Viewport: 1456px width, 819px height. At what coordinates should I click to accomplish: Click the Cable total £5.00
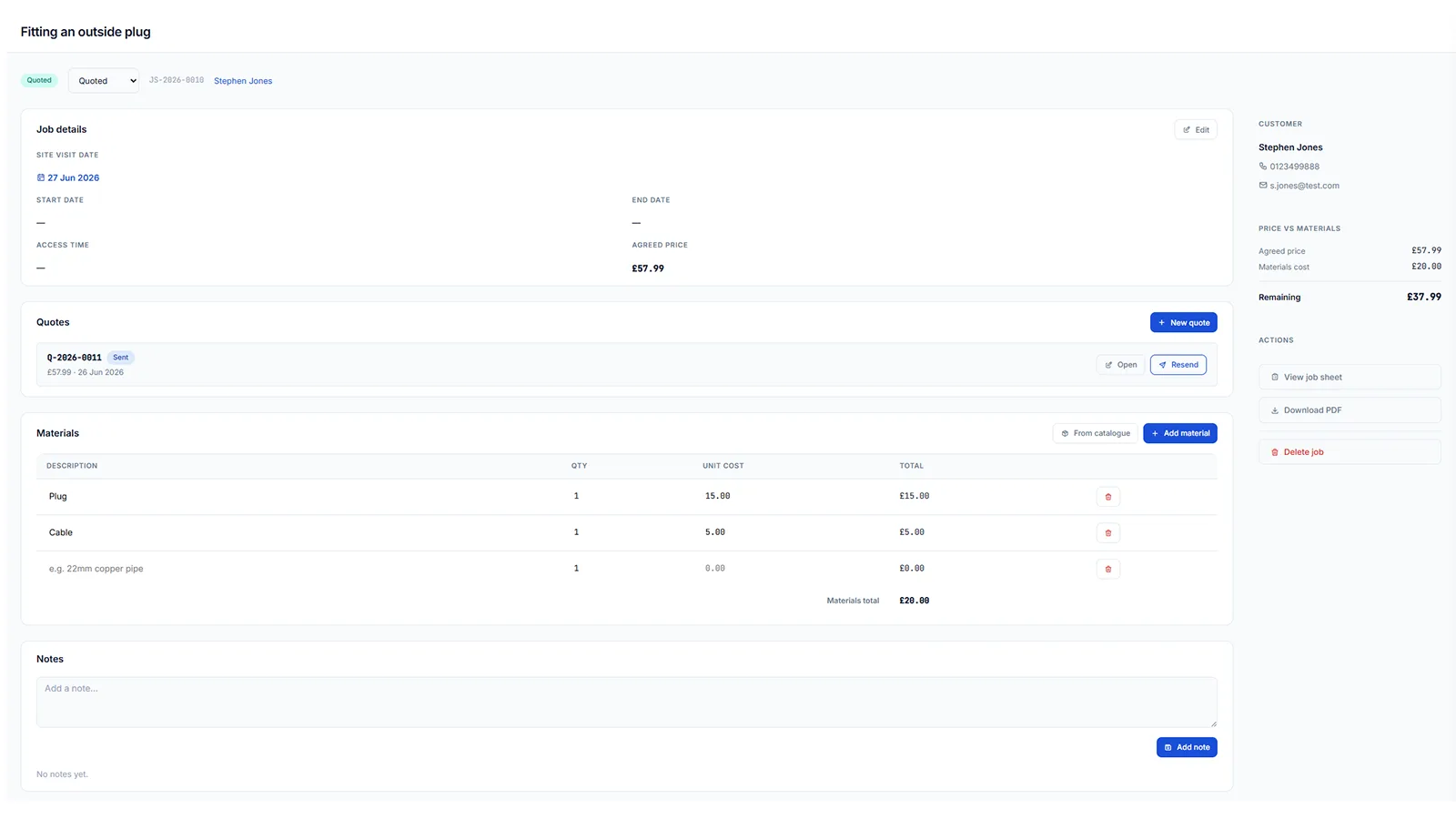coord(912,532)
